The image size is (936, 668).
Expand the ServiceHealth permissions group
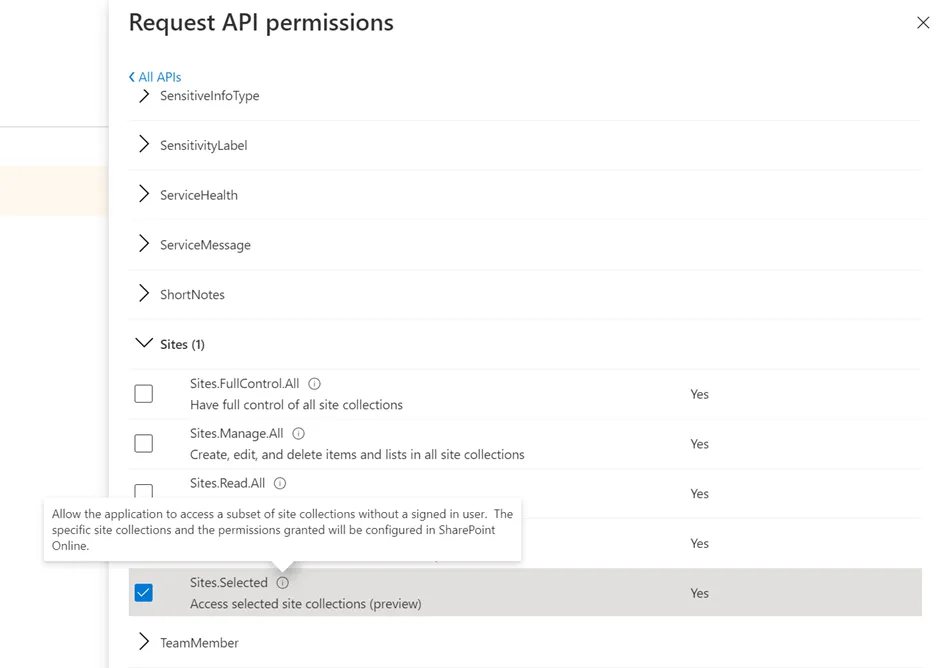(x=144, y=195)
